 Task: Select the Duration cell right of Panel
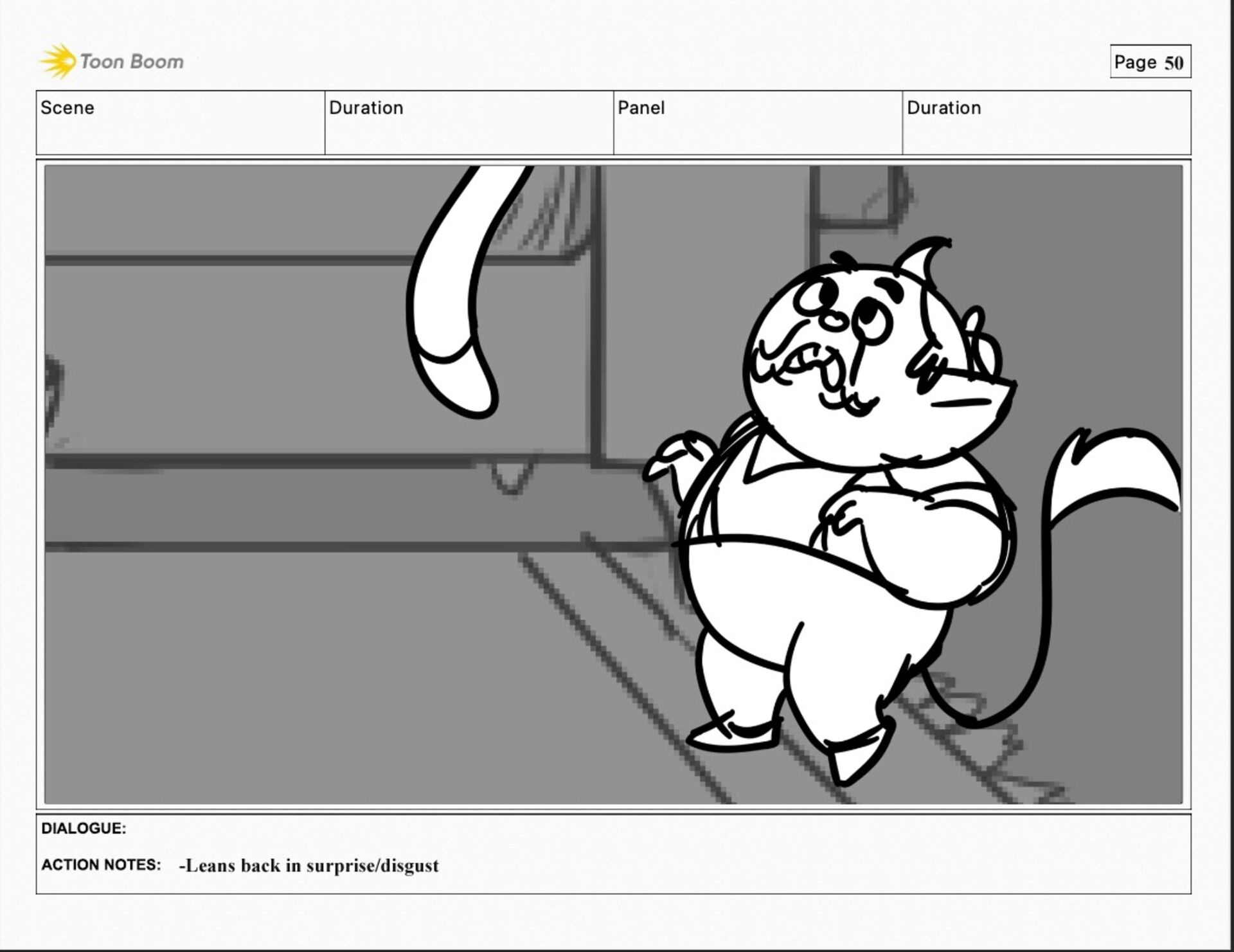click(1046, 123)
